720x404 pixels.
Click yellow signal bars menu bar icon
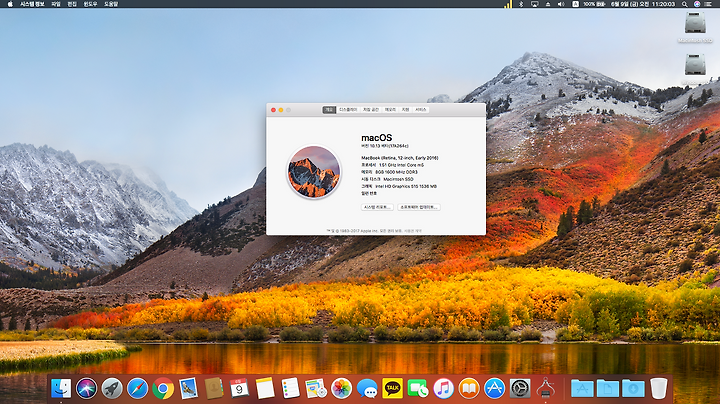[508, 4]
